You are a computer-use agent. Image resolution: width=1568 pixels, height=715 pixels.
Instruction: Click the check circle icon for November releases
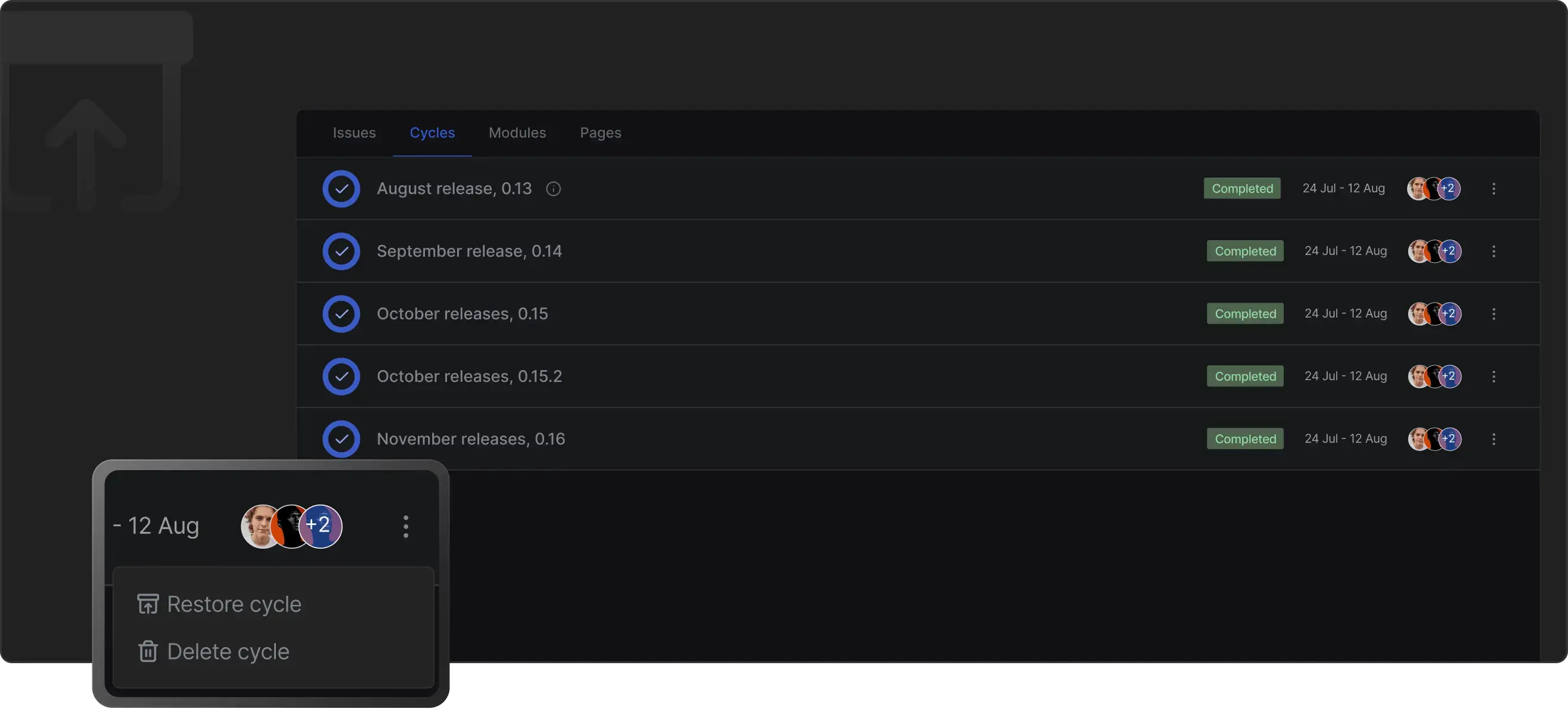click(x=341, y=439)
